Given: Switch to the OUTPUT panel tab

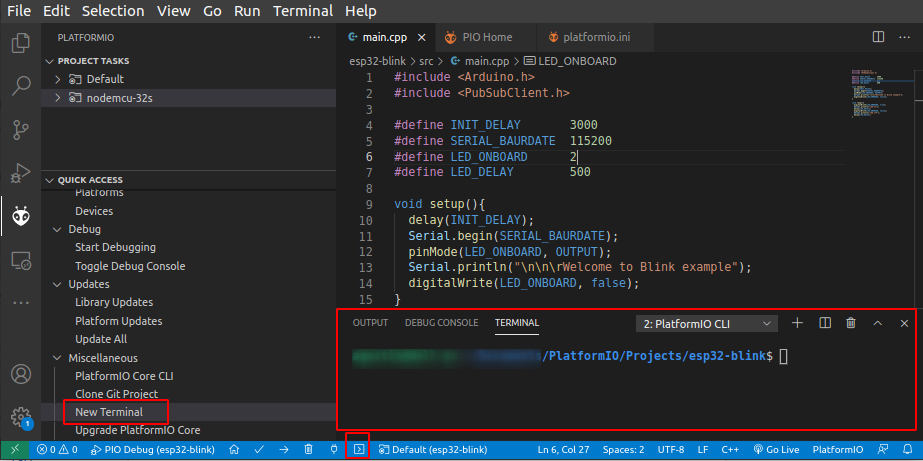Looking at the screenshot, I should tap(370, 323).
